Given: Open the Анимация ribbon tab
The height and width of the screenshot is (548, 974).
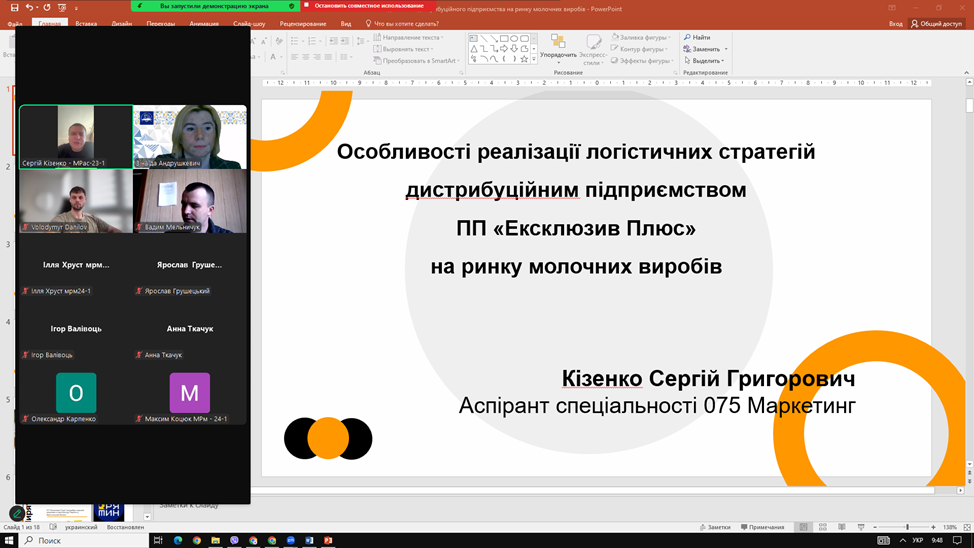Looking at the screenshot, I should tap(204, 24).
